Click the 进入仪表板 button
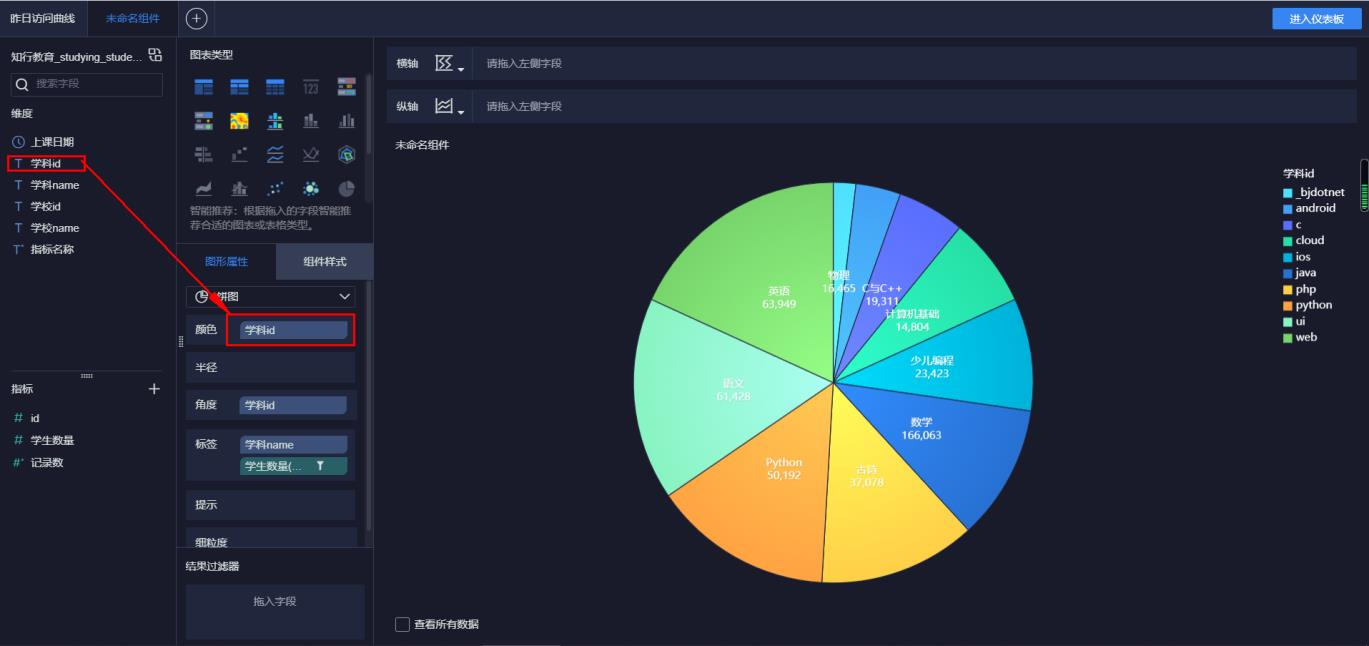This screenshot has width=1369, height=646. [1318, 17]
